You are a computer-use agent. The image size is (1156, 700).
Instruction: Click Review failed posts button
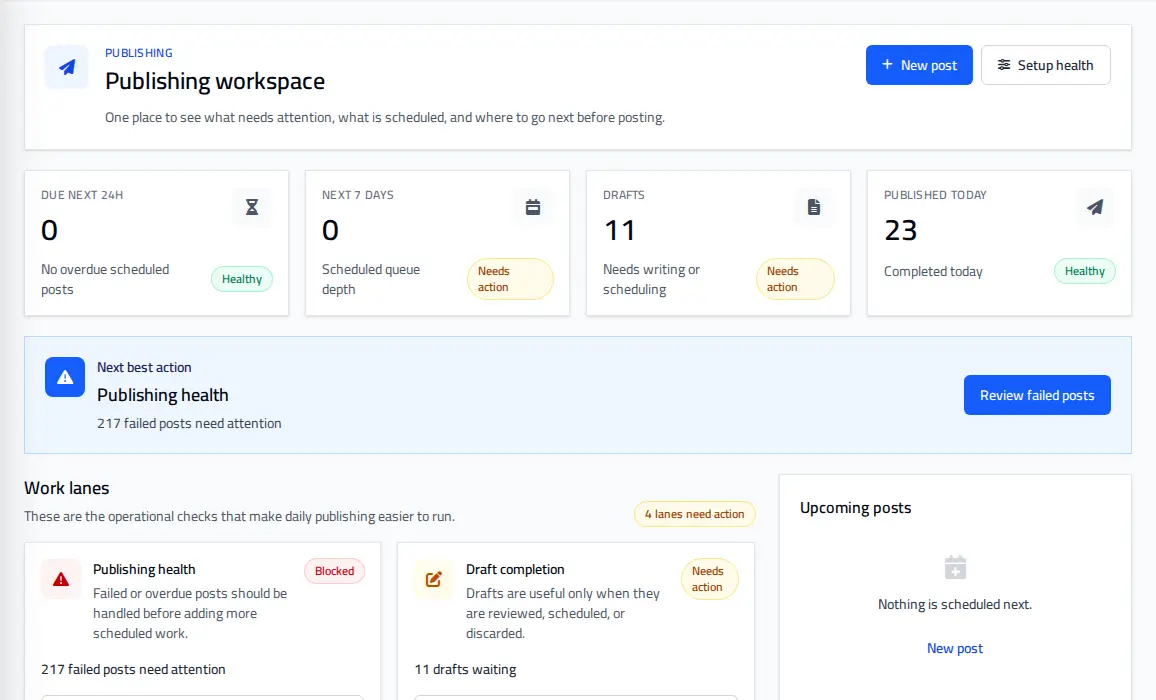(x=1037, y=395)
